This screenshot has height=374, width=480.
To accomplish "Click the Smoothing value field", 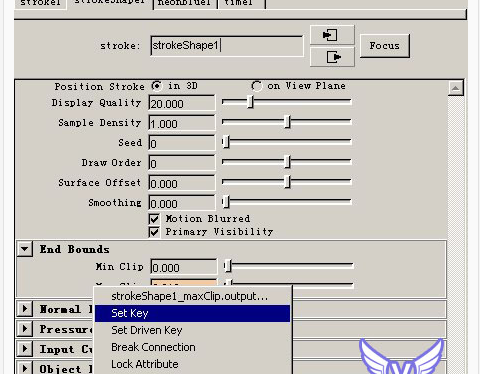I will coord(182,203).
